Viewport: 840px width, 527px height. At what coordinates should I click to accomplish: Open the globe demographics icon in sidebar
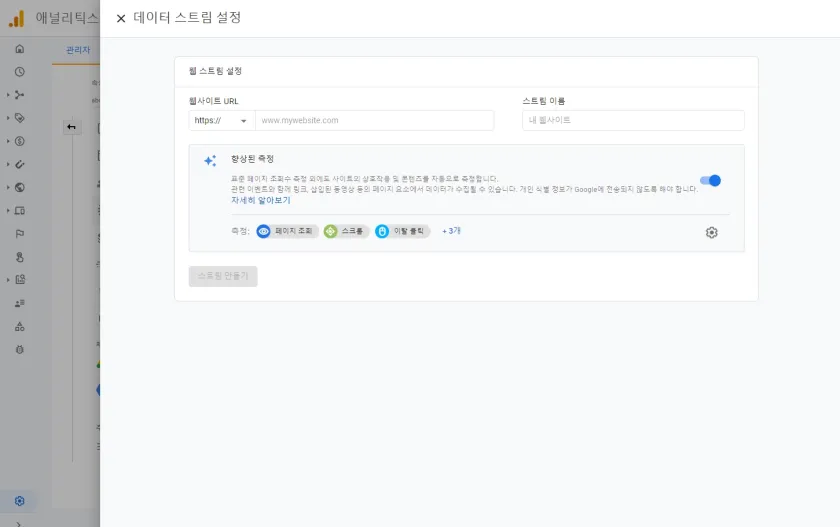tap(20, 187)
